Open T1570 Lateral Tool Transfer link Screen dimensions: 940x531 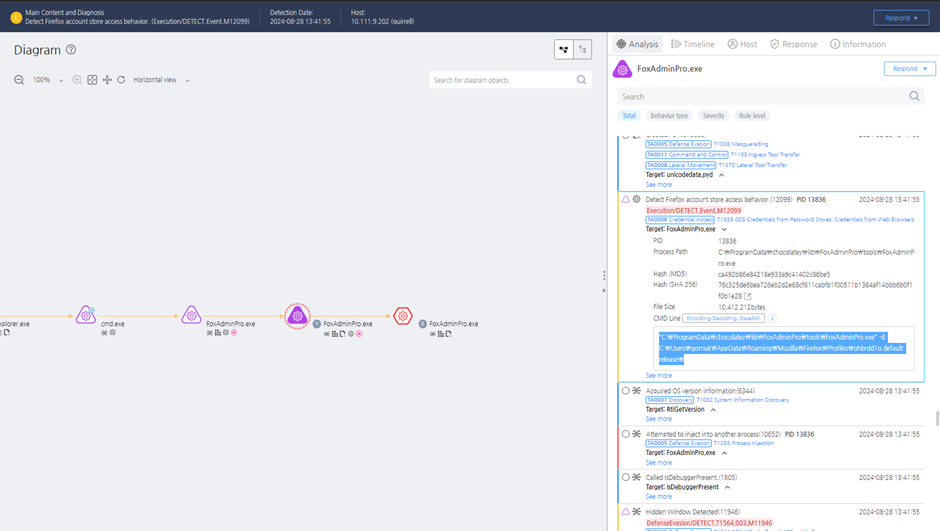click(x=753, y=165)
